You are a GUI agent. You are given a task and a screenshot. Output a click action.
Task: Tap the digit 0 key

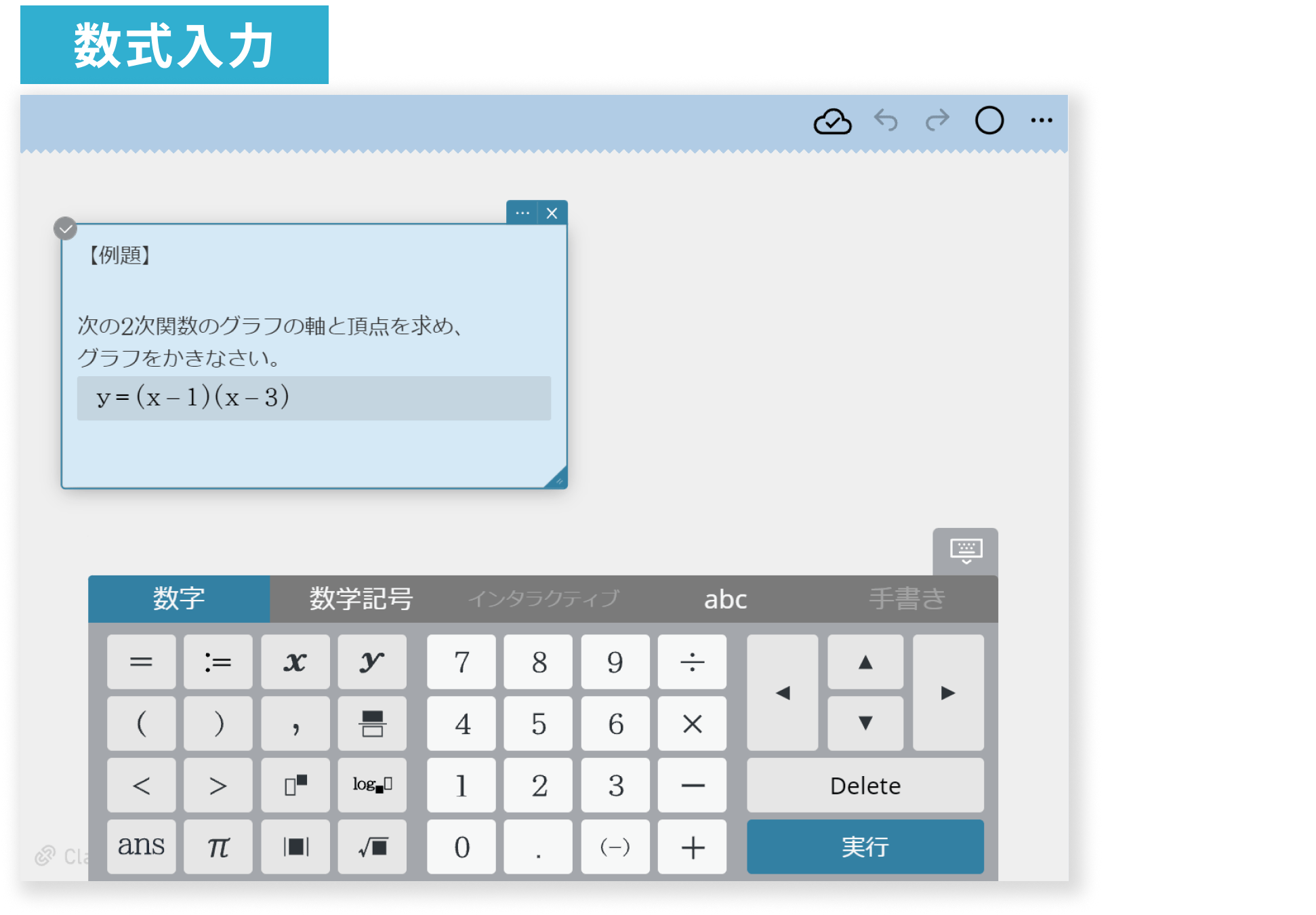click(461, 847)
